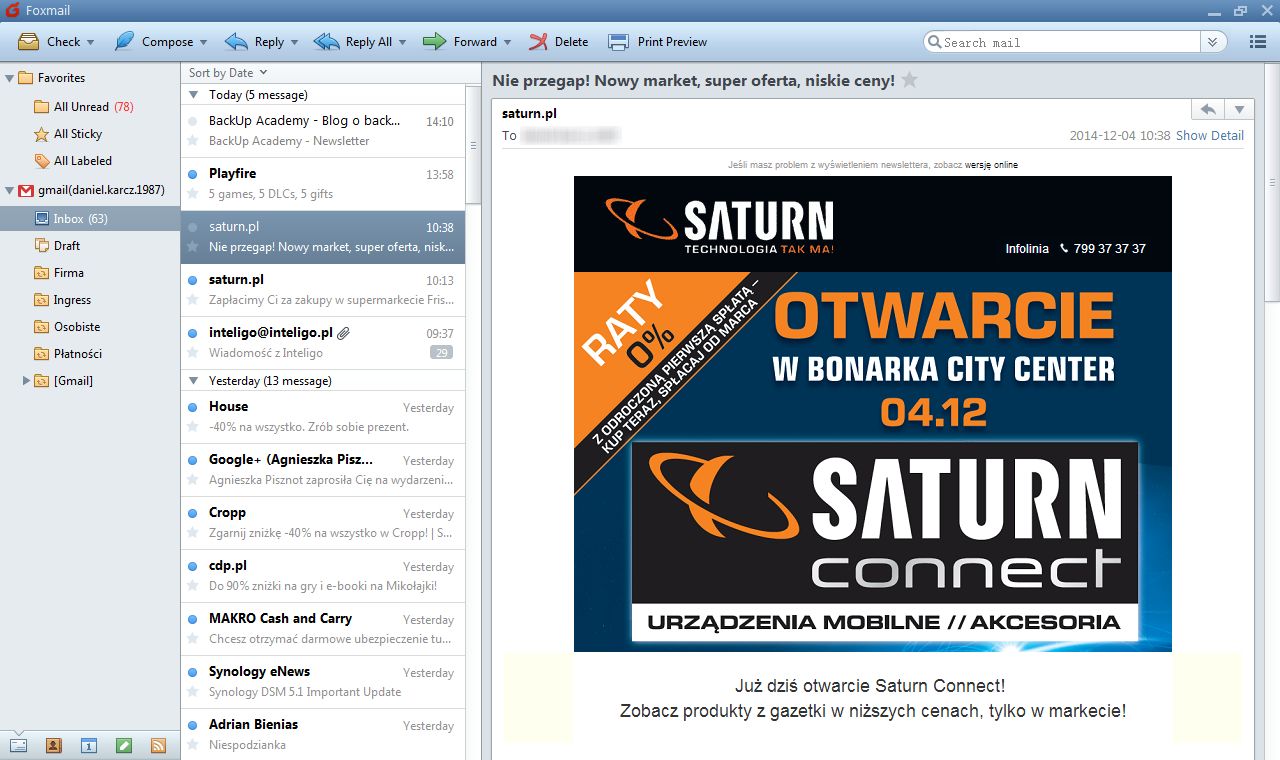Open the calendar icon at bottom

click(88, 745)
